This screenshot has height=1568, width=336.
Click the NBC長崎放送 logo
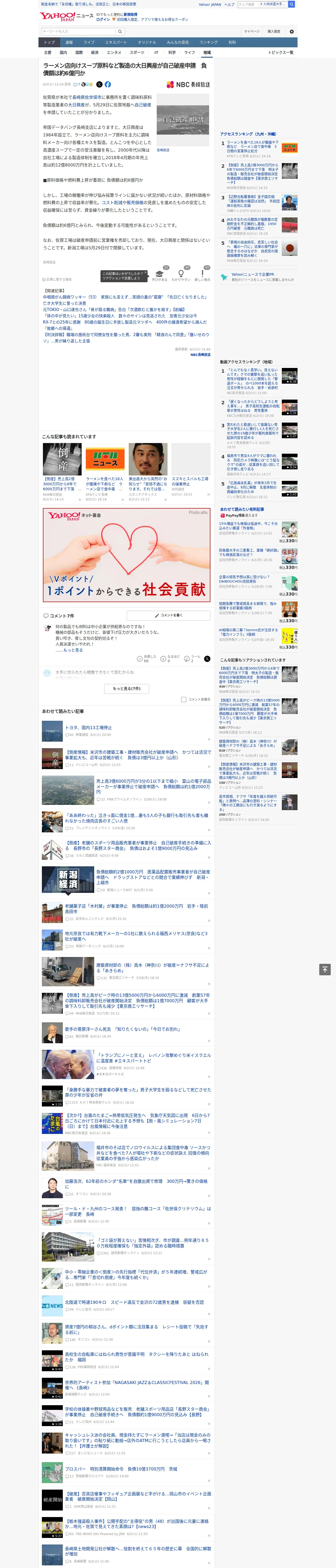point(188,85)
